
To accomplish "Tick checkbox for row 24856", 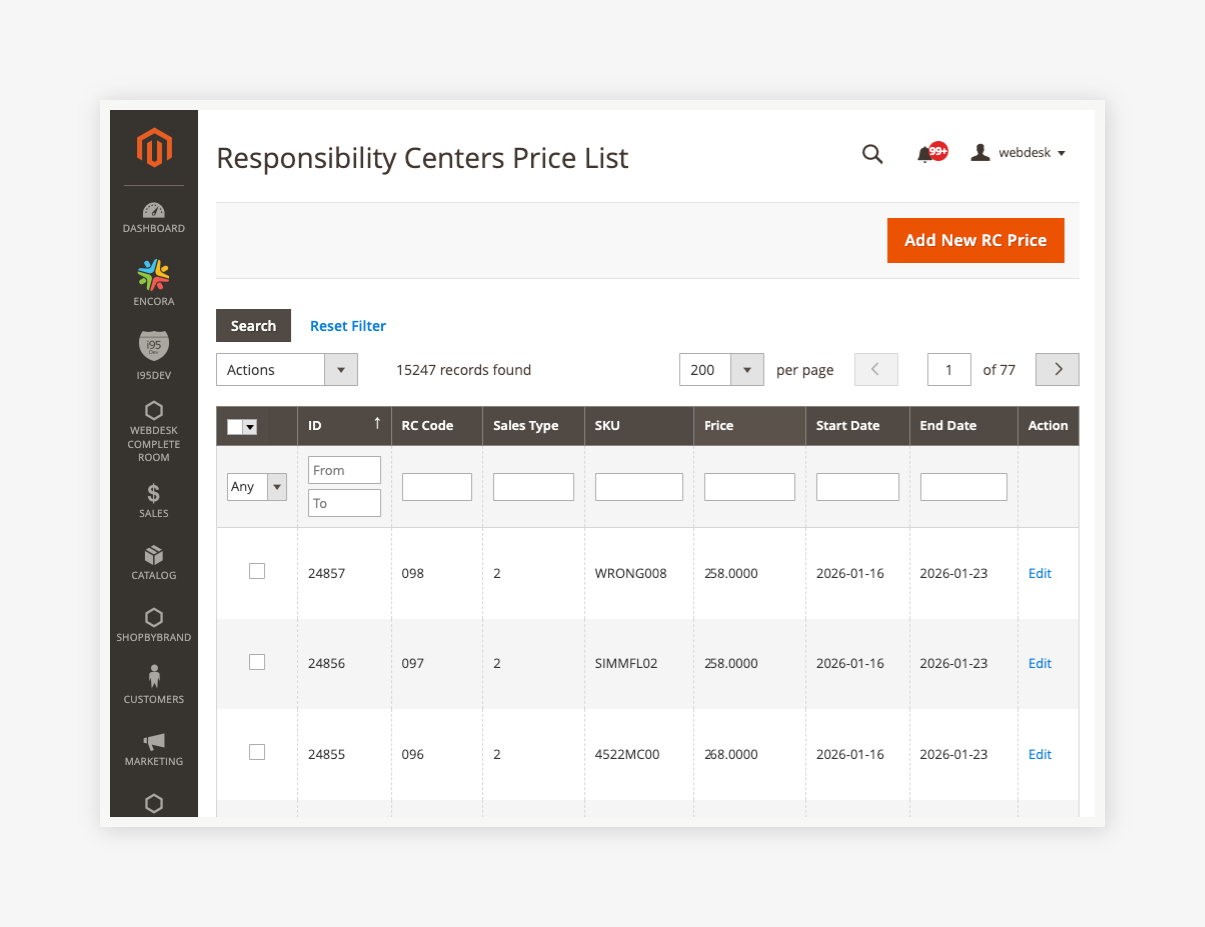I will tap(257, 661).
